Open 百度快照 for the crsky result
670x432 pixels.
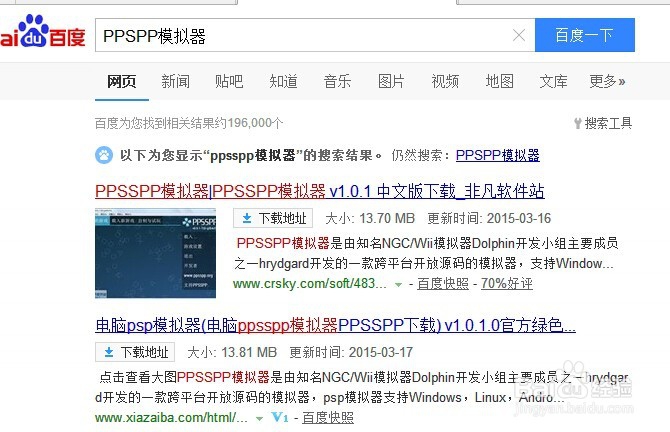pos(443,283)
